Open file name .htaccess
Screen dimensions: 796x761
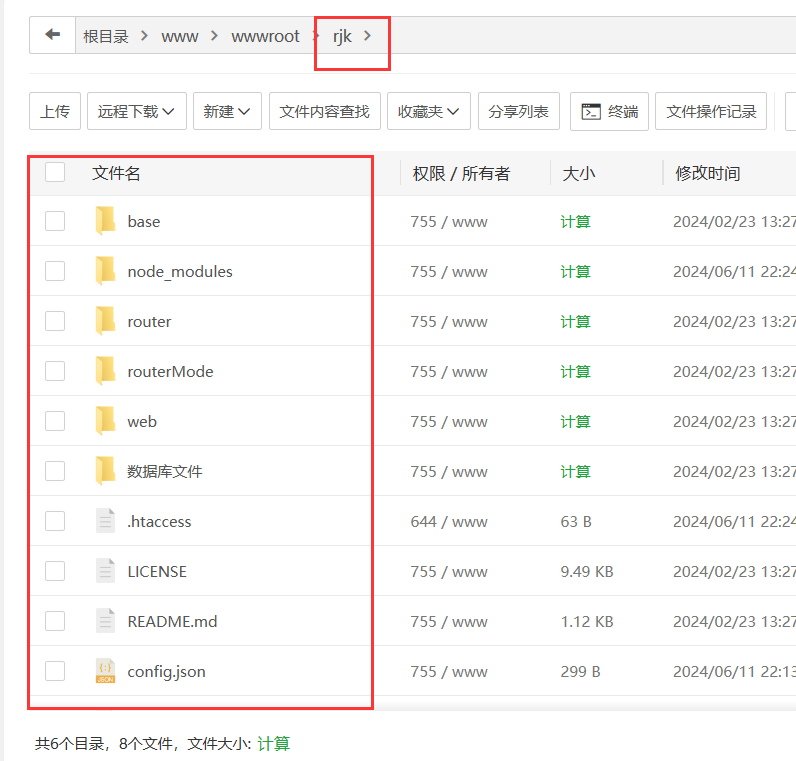pyautogui.click(x=159, y=521)
